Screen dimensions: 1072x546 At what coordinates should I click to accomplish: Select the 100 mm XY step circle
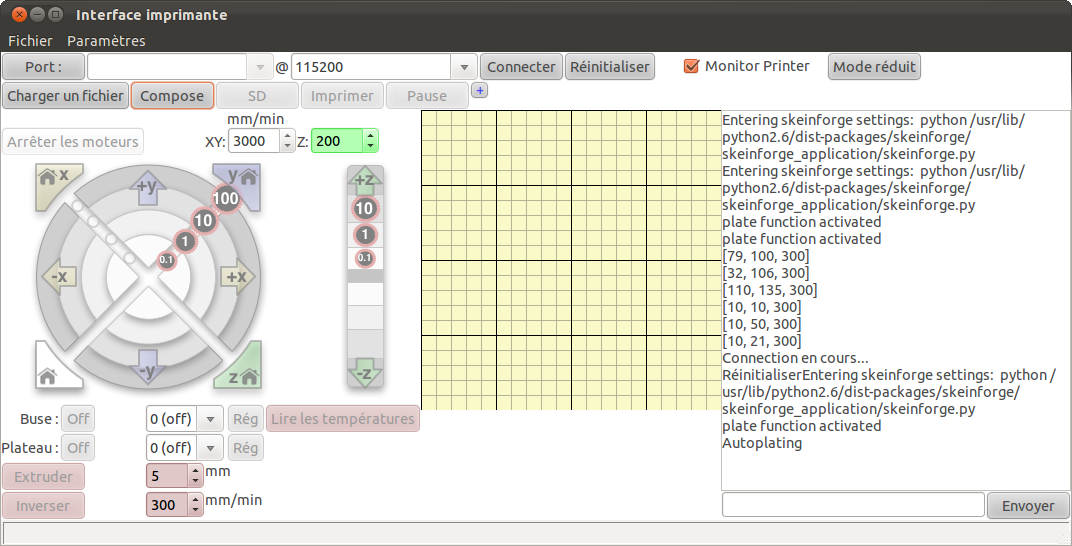tap(225, 199)
